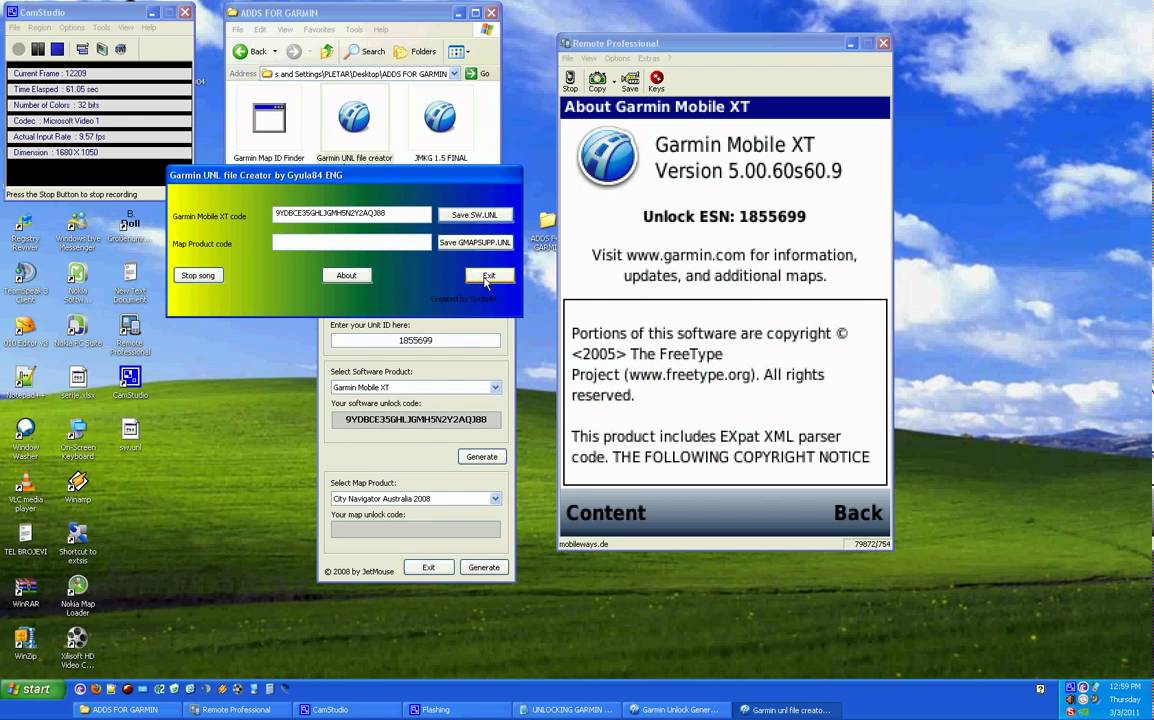Select the Winamp desktop icon
Image resolution: width=1154 pixels, height=720 pixels.
coord(77,487)
